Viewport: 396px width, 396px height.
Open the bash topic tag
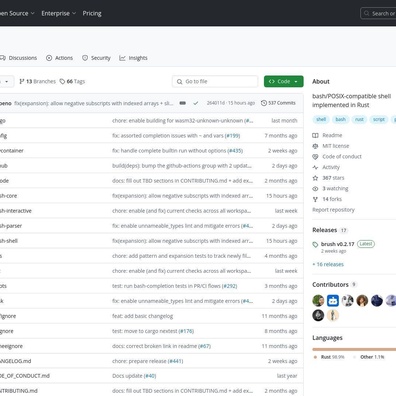(340, 119)
